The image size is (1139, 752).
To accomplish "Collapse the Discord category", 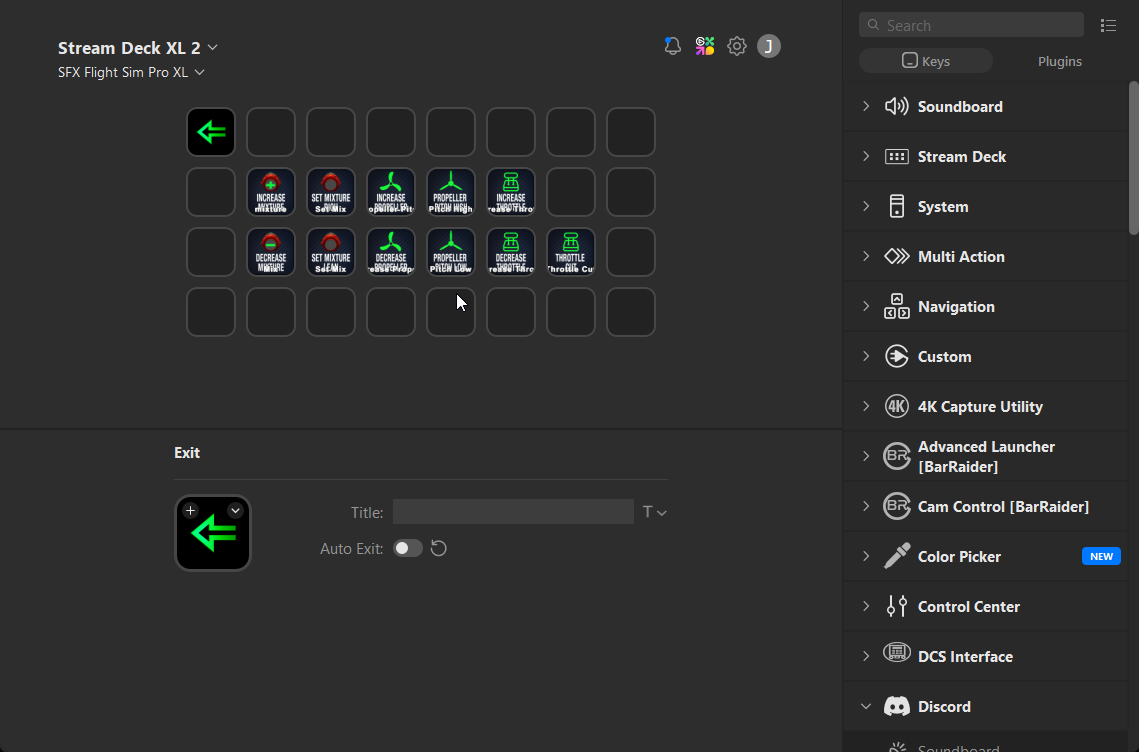I will click(x=866, y=706).
